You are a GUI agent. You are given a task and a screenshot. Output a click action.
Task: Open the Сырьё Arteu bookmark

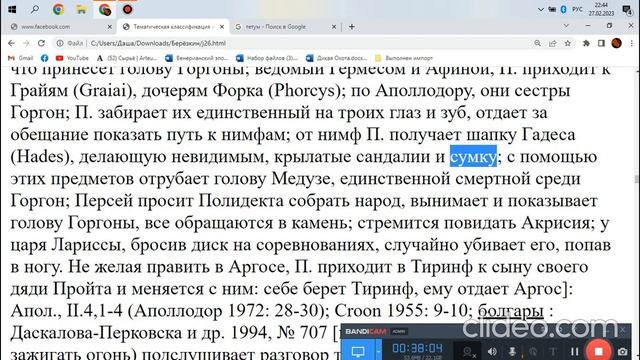click(x=127, y=58)
